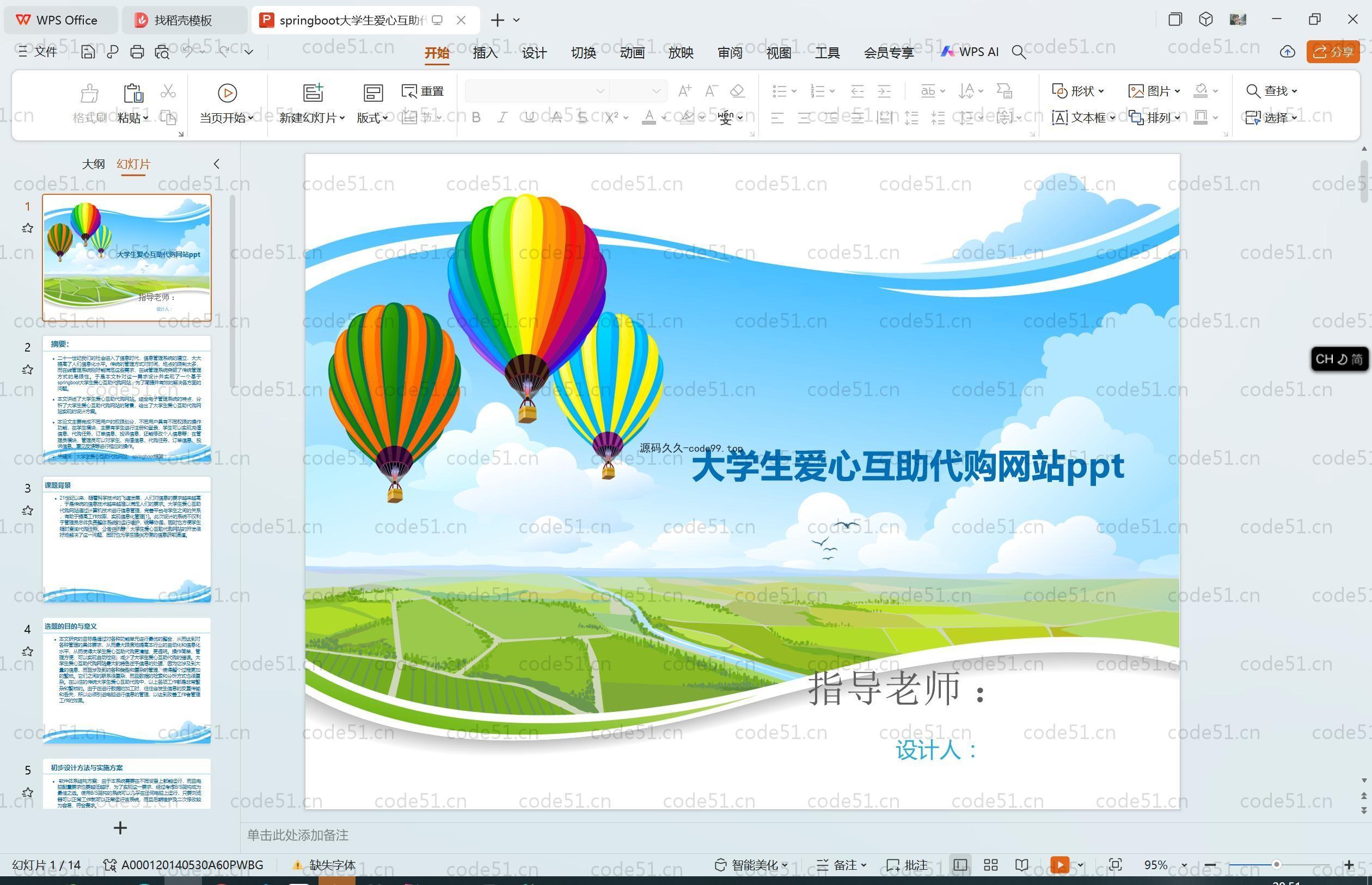Open the Review (审阅) ribbon tab
1372x885 pixels.
point(730,53)
